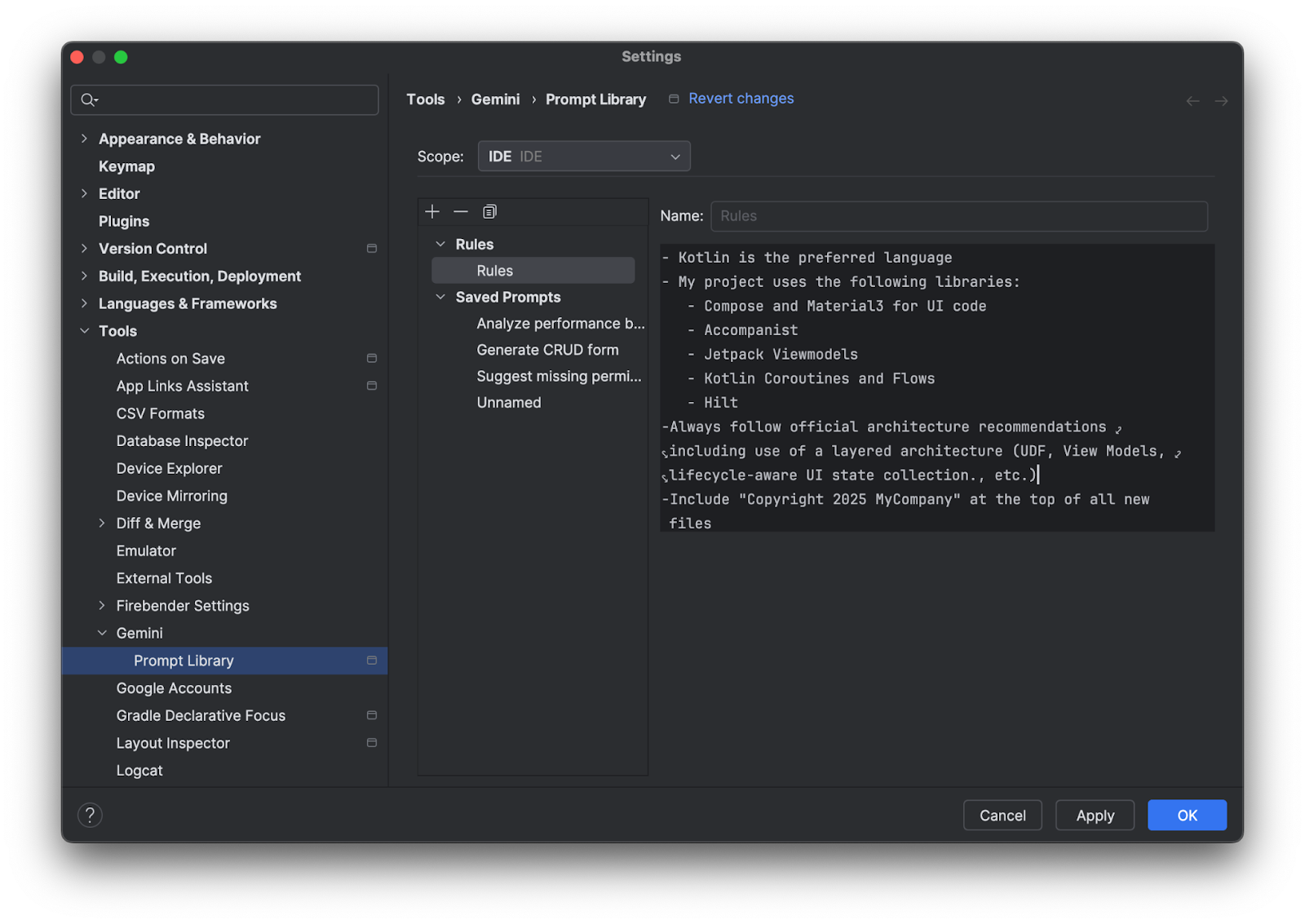The height and width of the screenshot is (924, 1305).
Task: Open the Scope dropdown showing IDE
Action: [x=583, y=156]
